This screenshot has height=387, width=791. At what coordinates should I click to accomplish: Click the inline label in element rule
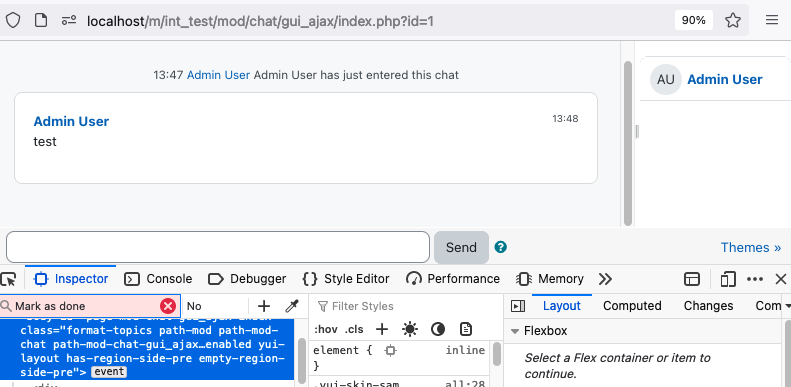click(x=465, y=350)
